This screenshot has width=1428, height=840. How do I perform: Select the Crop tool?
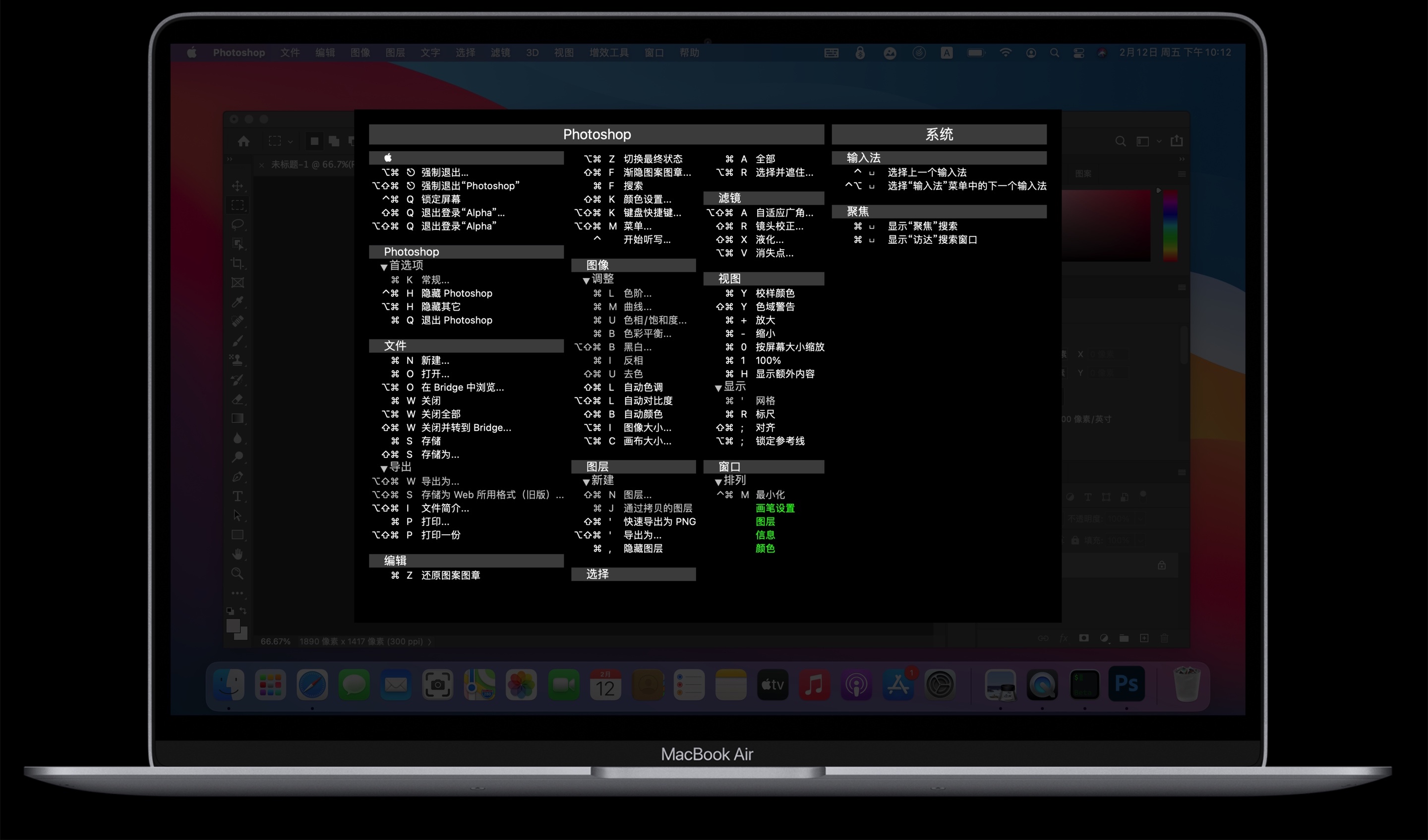[238, 263]
